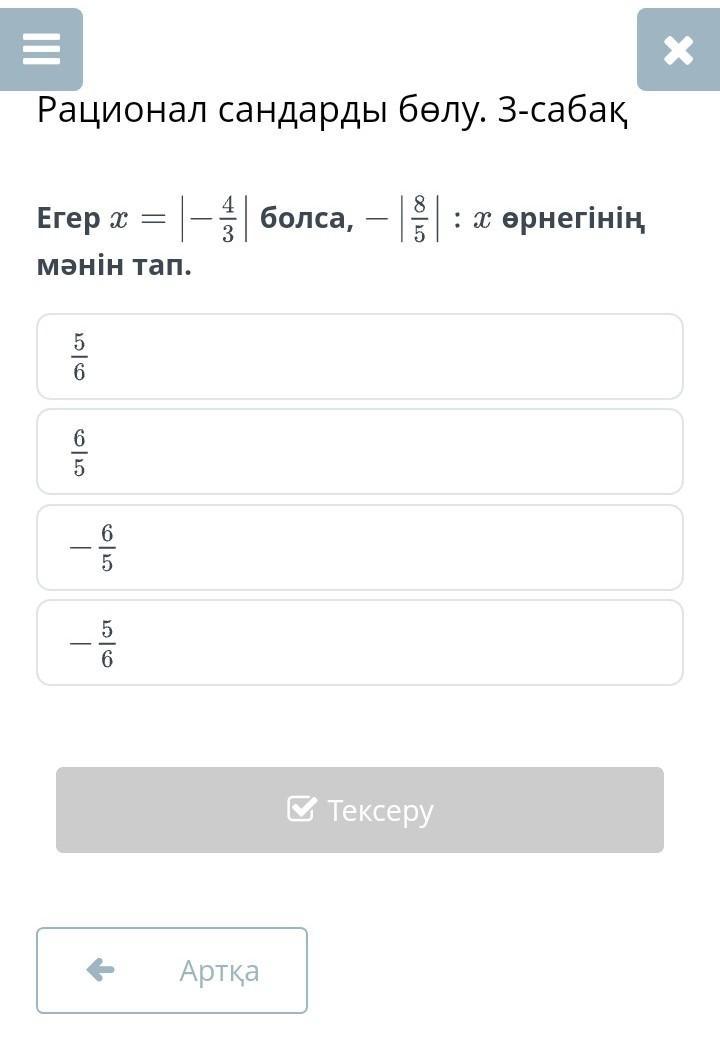Select the answer −5/6

(360, 643)
